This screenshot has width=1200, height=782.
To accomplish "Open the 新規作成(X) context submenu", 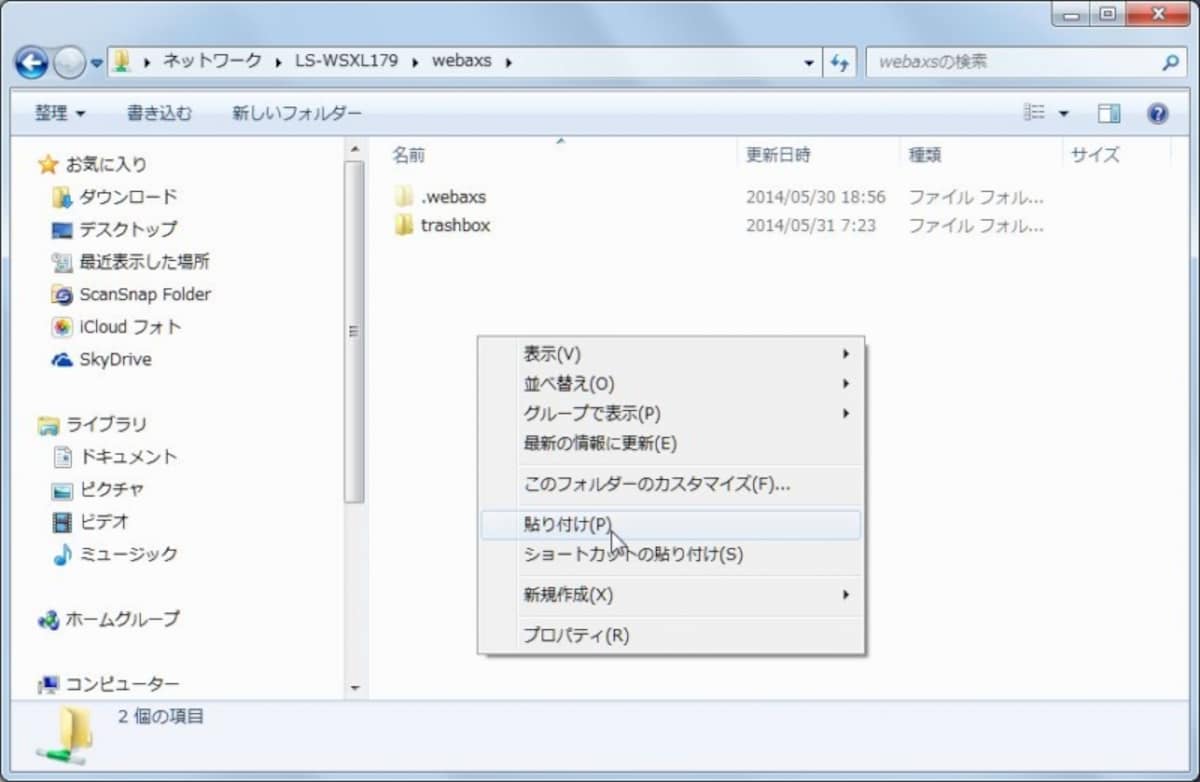I will pos(671,595).
